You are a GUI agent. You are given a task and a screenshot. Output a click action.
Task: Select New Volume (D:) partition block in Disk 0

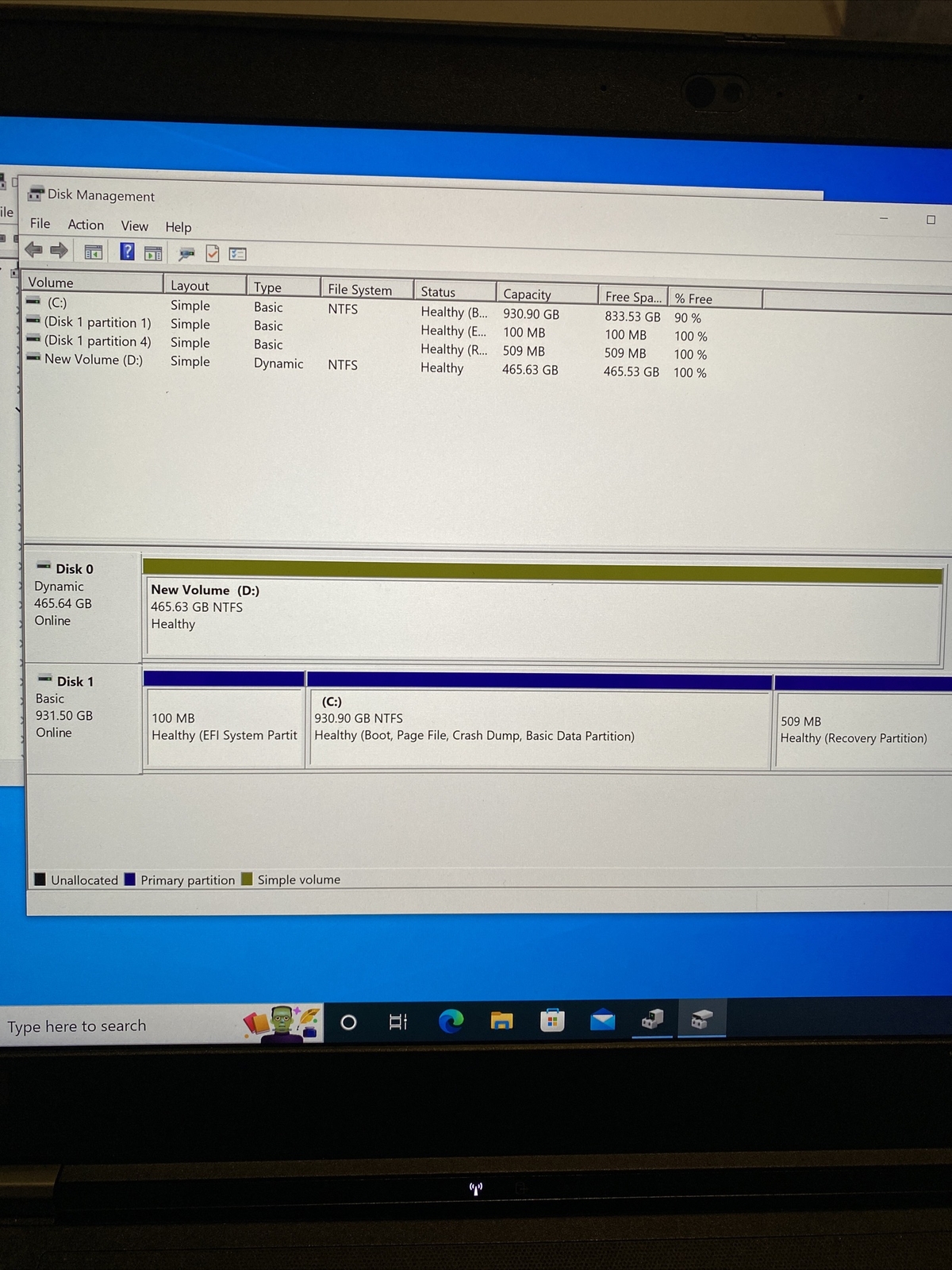pyautogui.click(x=543, y=610)
